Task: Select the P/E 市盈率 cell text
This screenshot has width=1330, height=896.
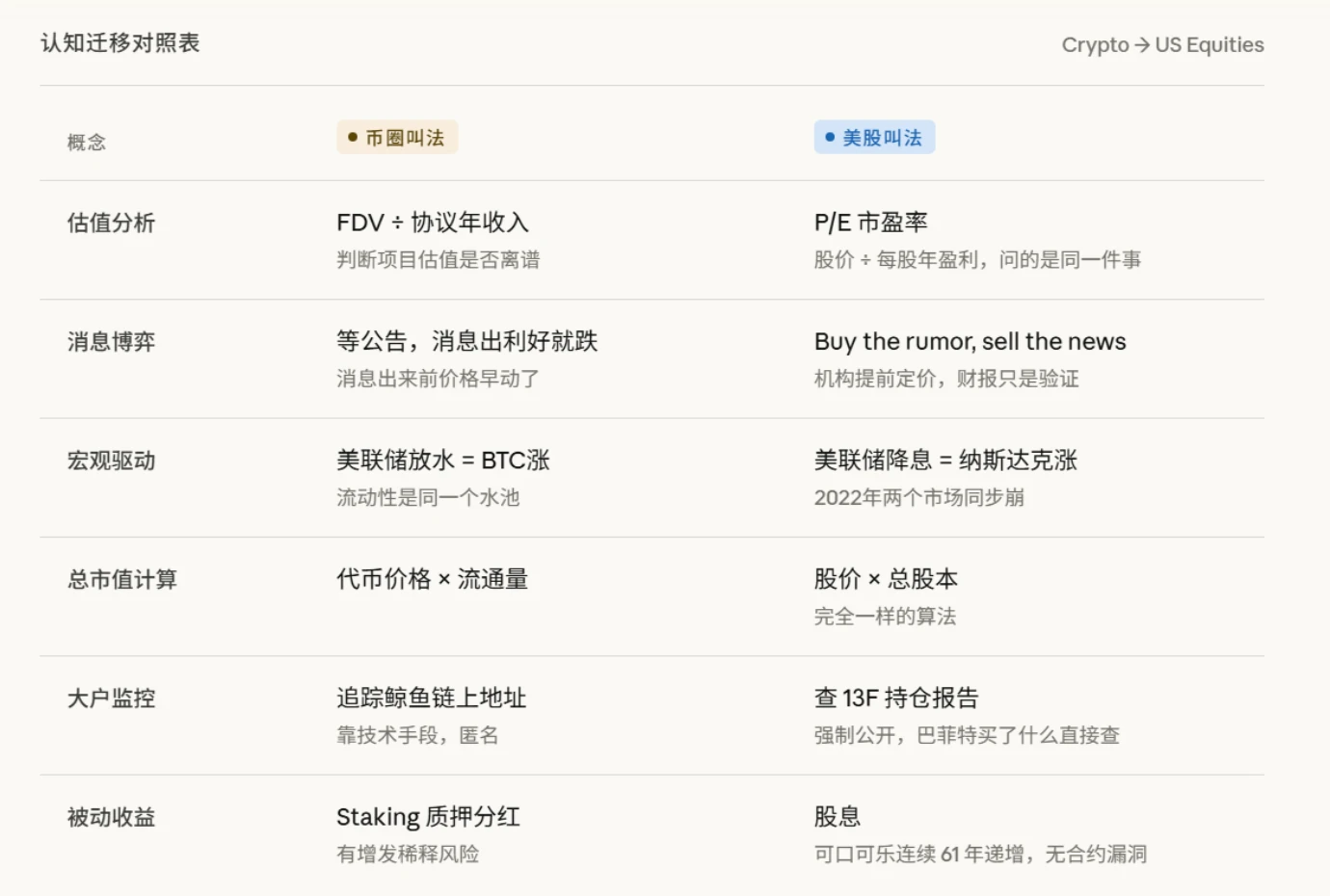Action: click(x=870, y=223)
